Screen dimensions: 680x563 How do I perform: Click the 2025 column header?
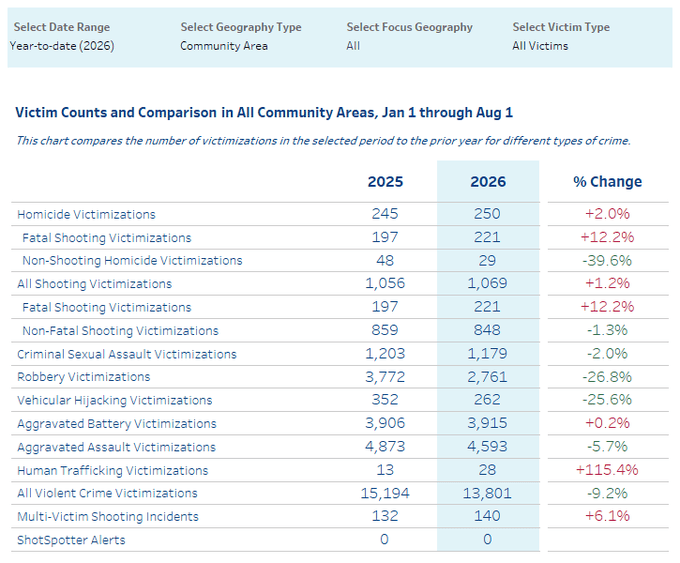pyautogui.click(x=385, y=181)
